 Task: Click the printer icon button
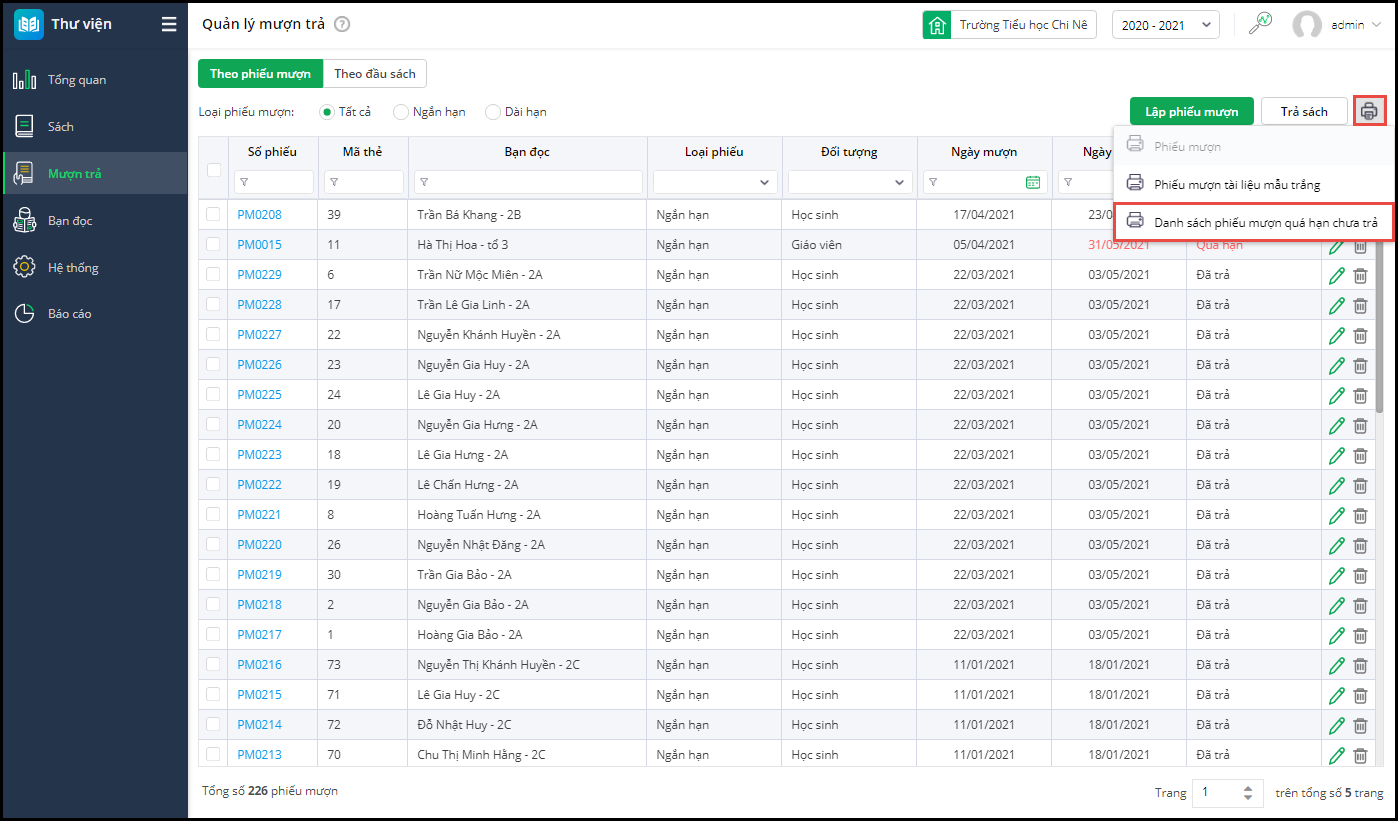click(1369, 111)
